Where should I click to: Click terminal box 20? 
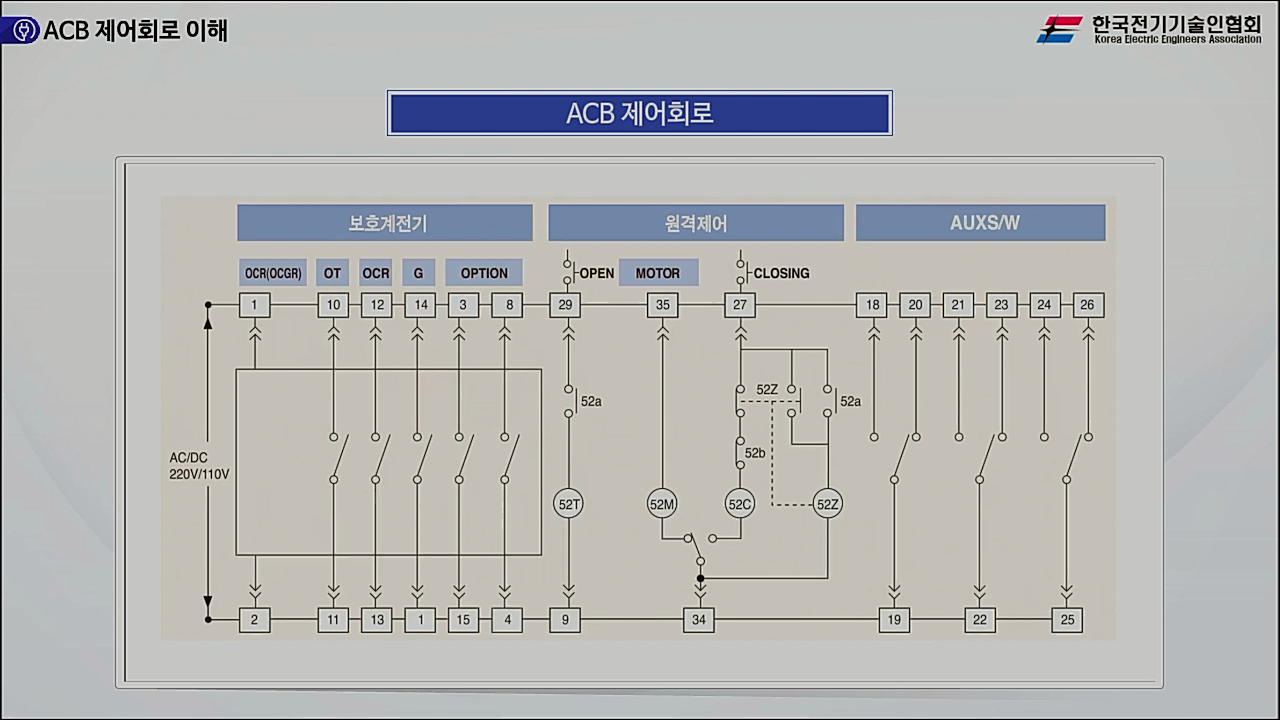915,305
